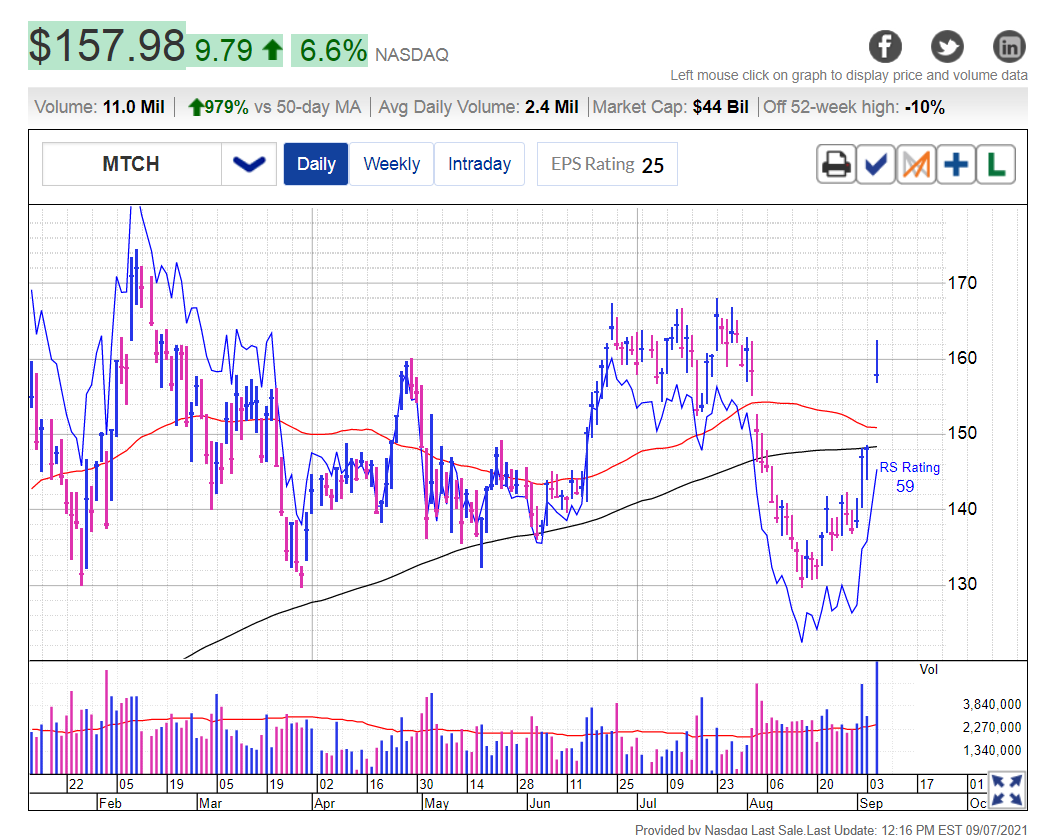Switch to Intraday chart view
The image size is (1060, 835).
pos(479,164)
